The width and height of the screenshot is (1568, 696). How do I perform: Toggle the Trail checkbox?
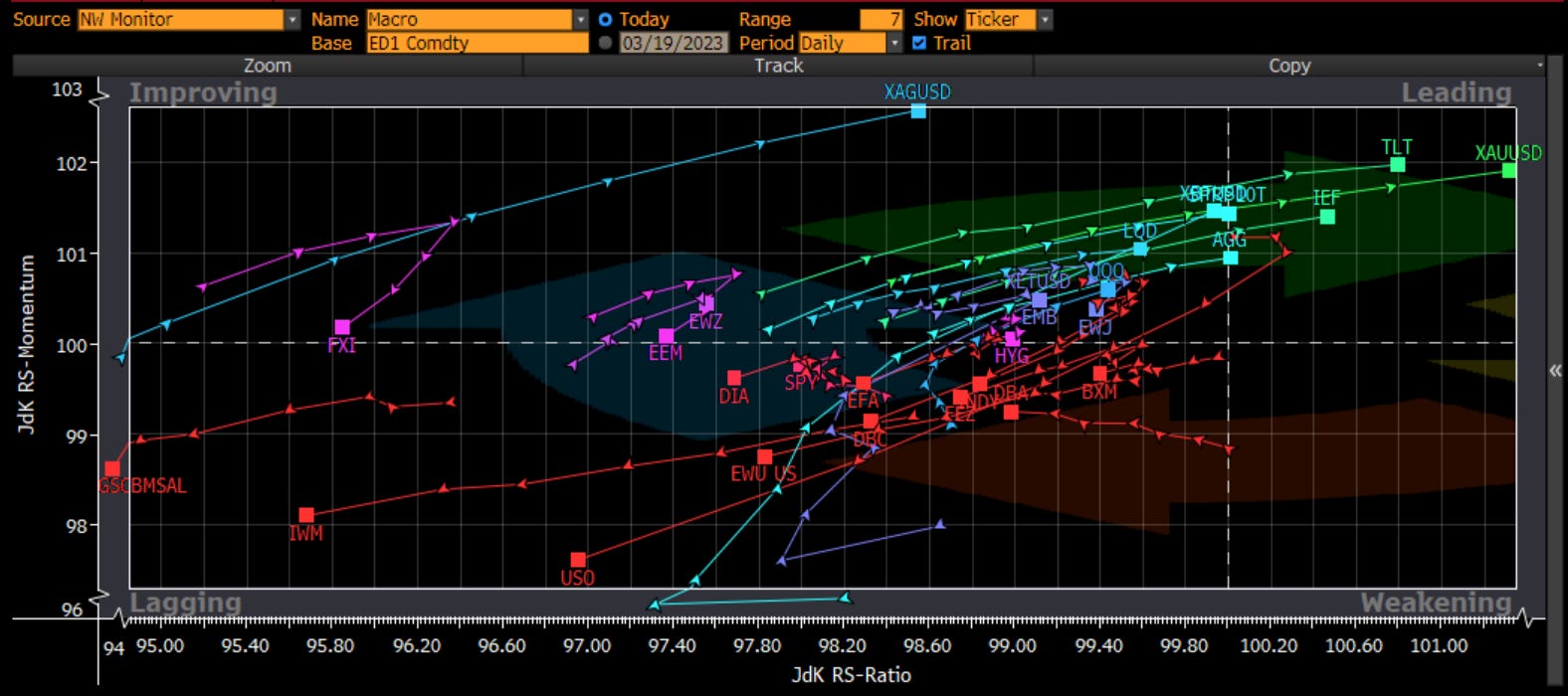[919, 43]
